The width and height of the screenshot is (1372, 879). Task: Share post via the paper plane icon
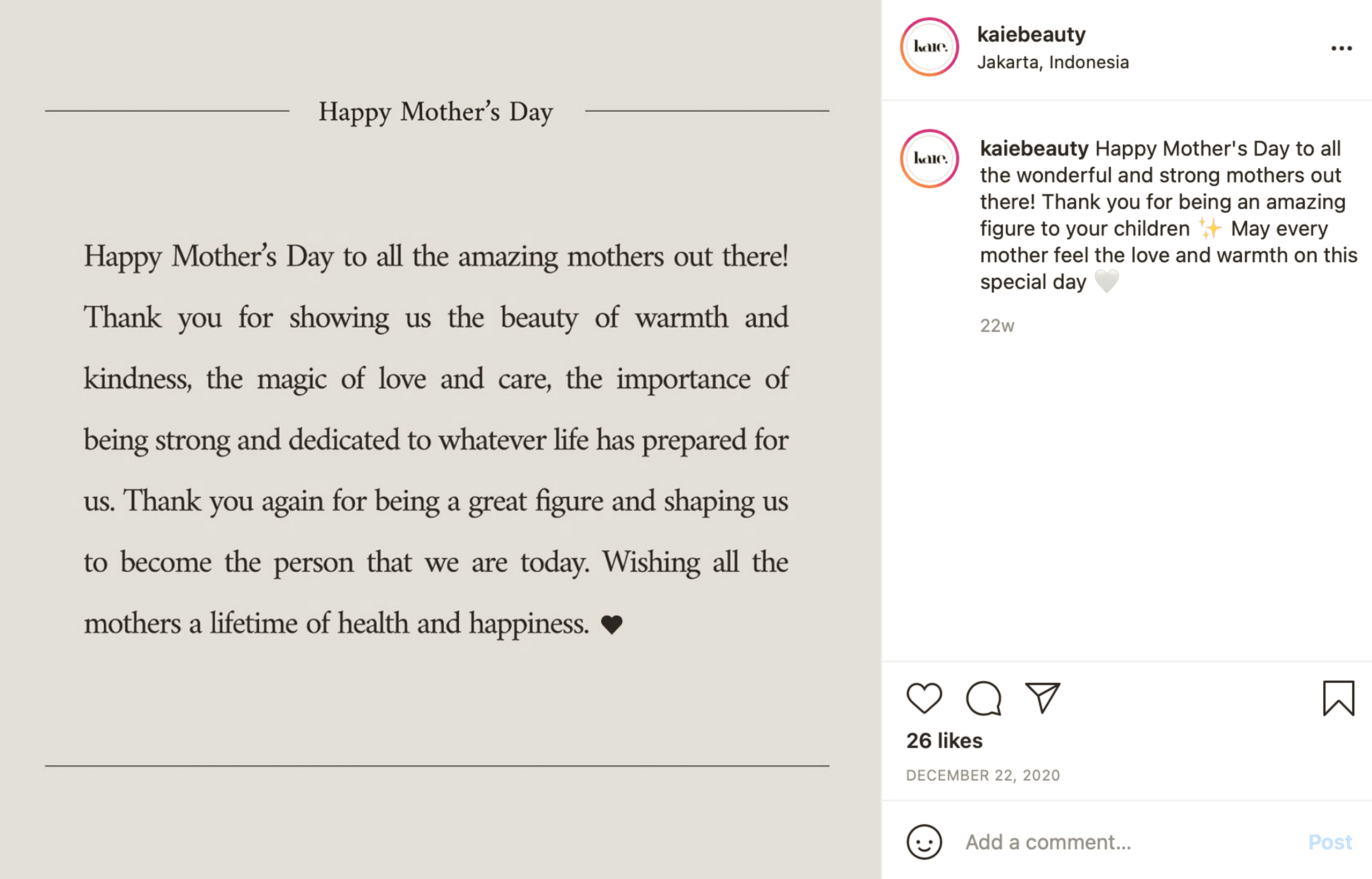tap(1042, 697)
